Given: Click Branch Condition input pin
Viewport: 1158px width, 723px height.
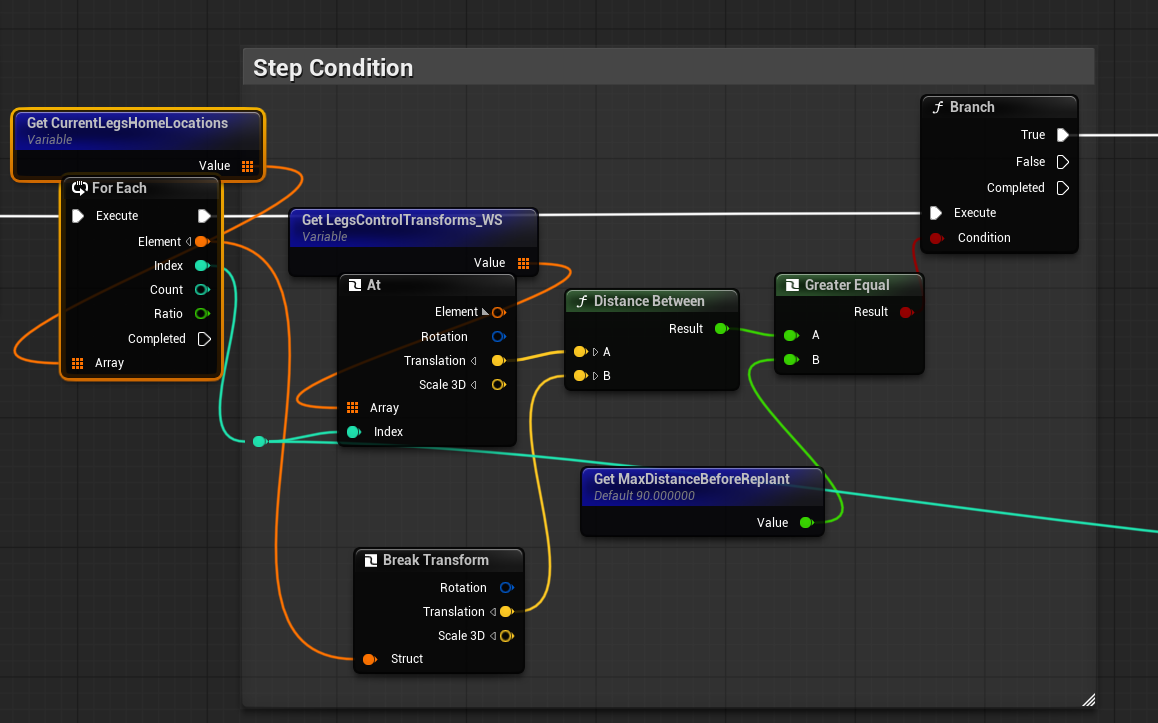Looking at the screenshot, I should 936,238.
